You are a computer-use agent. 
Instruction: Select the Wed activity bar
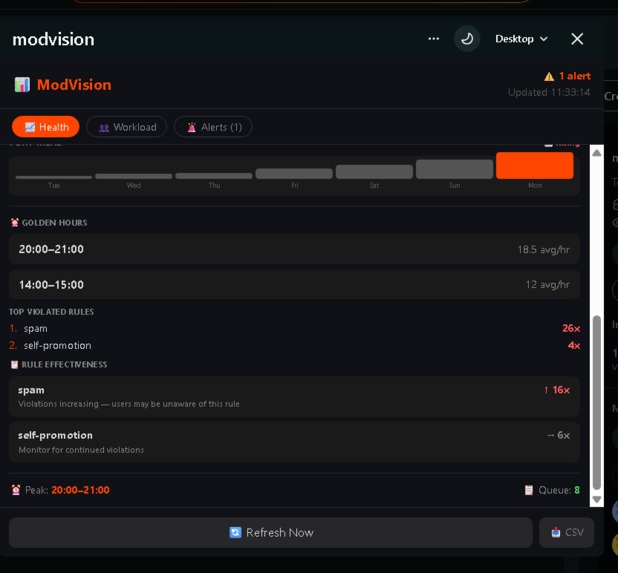click(x=134, y=176)
